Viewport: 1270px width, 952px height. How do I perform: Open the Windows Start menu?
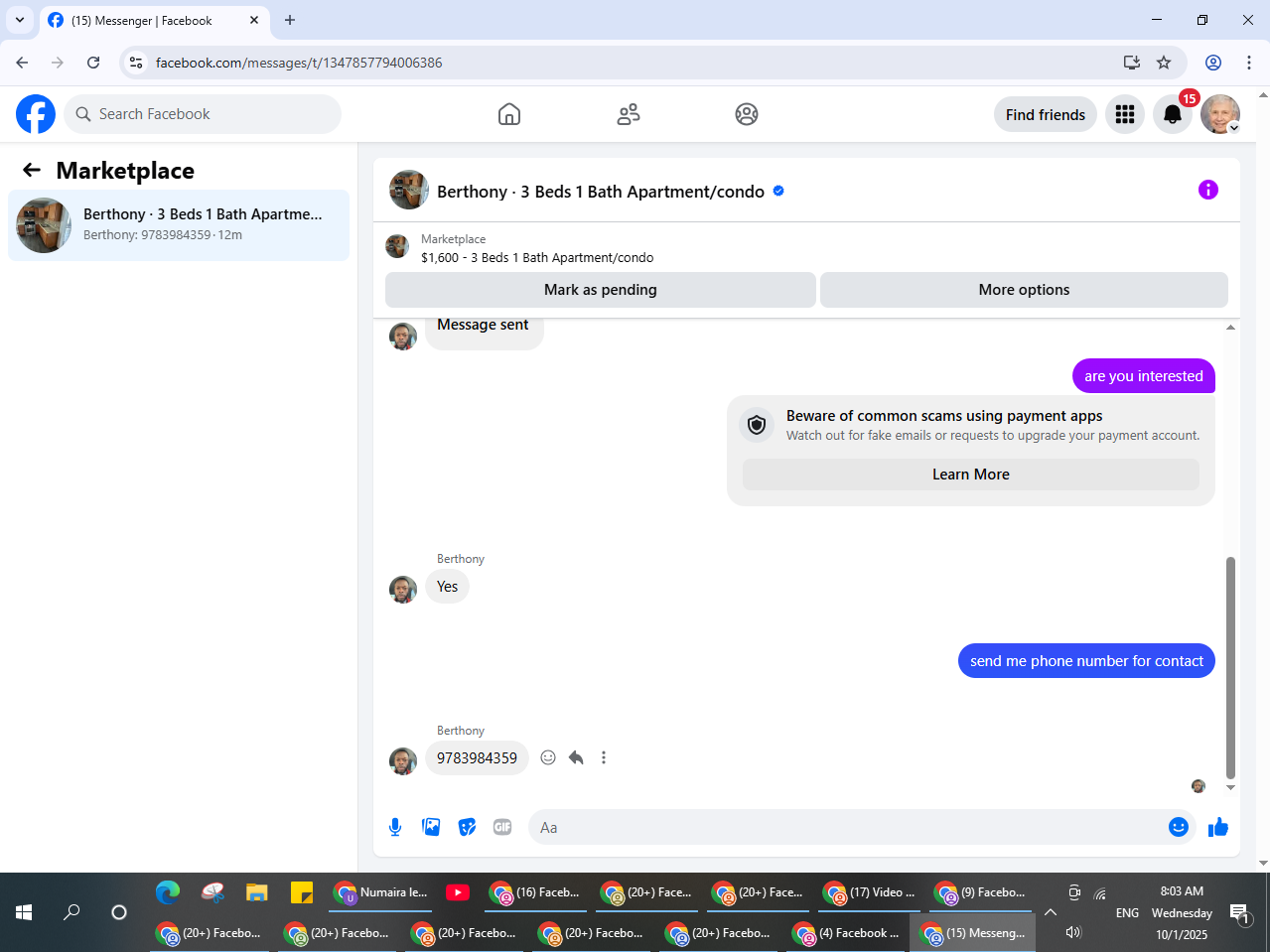(x=24, y=912)
